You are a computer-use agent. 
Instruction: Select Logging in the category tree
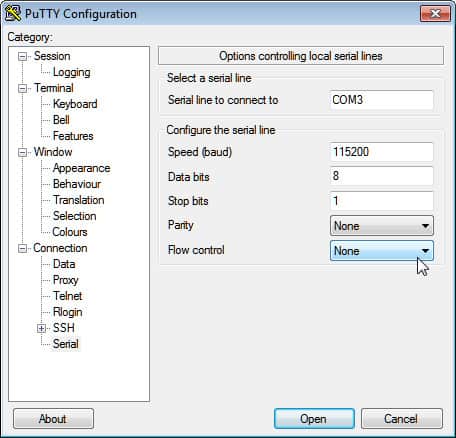tap(72, 72)
